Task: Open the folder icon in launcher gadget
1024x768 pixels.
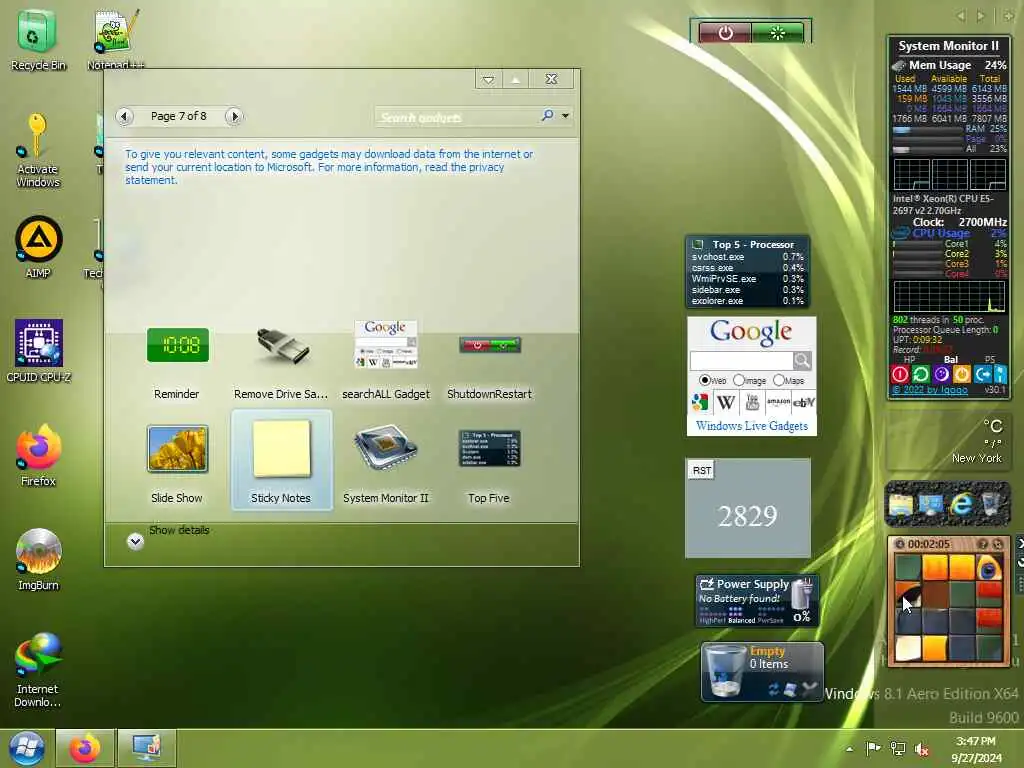Action: 901,505
